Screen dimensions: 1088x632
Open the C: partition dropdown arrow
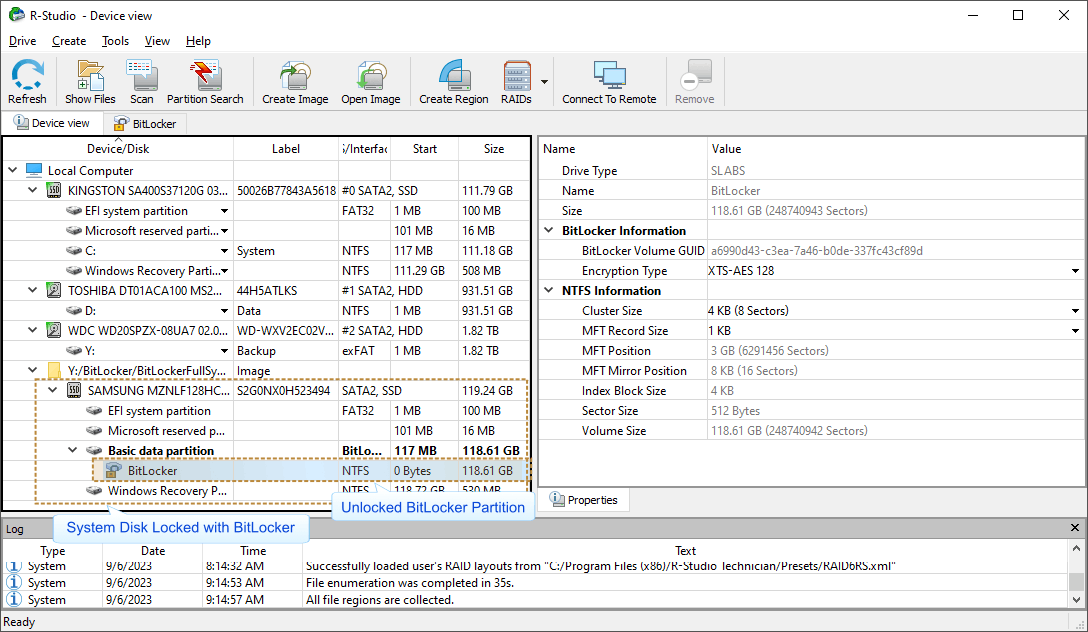click(224, 251)
